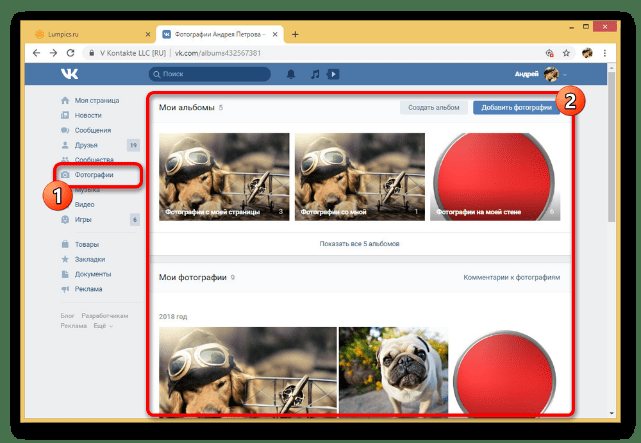The height and width of the screenshot is (443, 641).
Task: Click the friends counter badge 19
Action: (x=133, y=145)
